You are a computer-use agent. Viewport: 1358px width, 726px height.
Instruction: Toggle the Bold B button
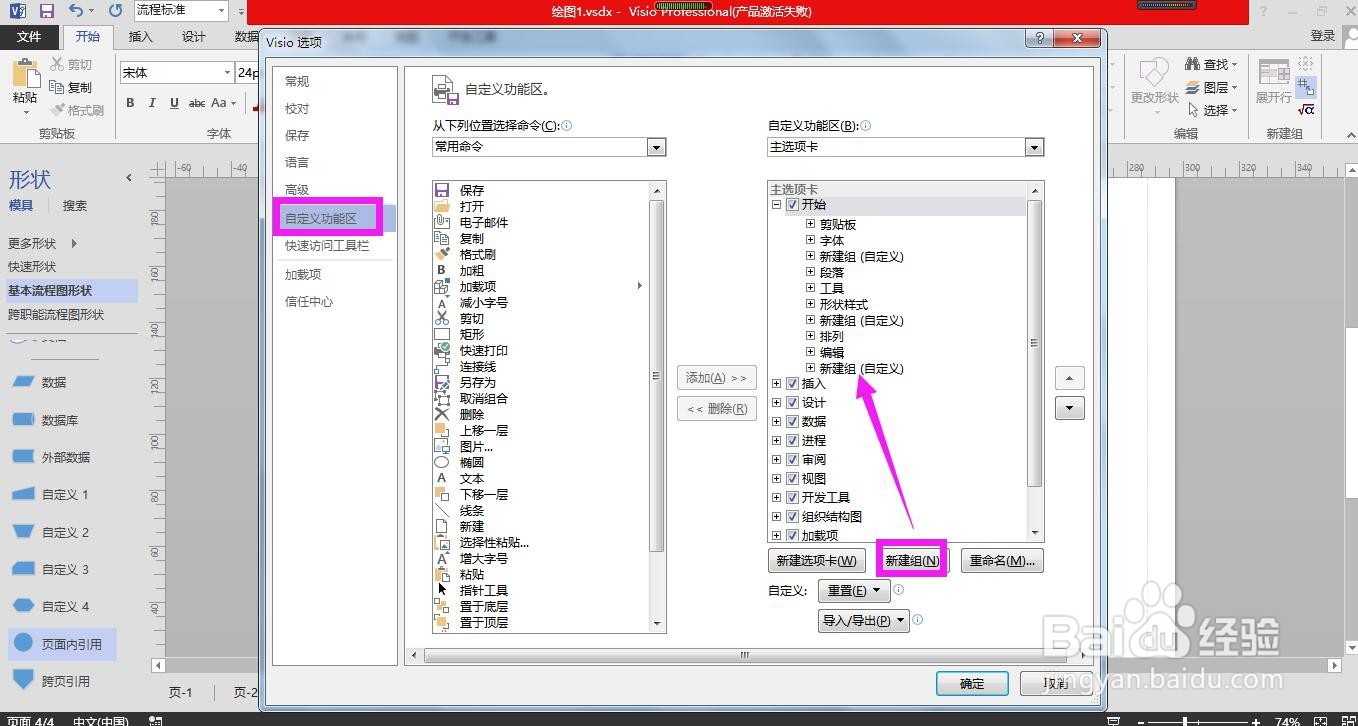pyautogui.click(x=130, y=103)
